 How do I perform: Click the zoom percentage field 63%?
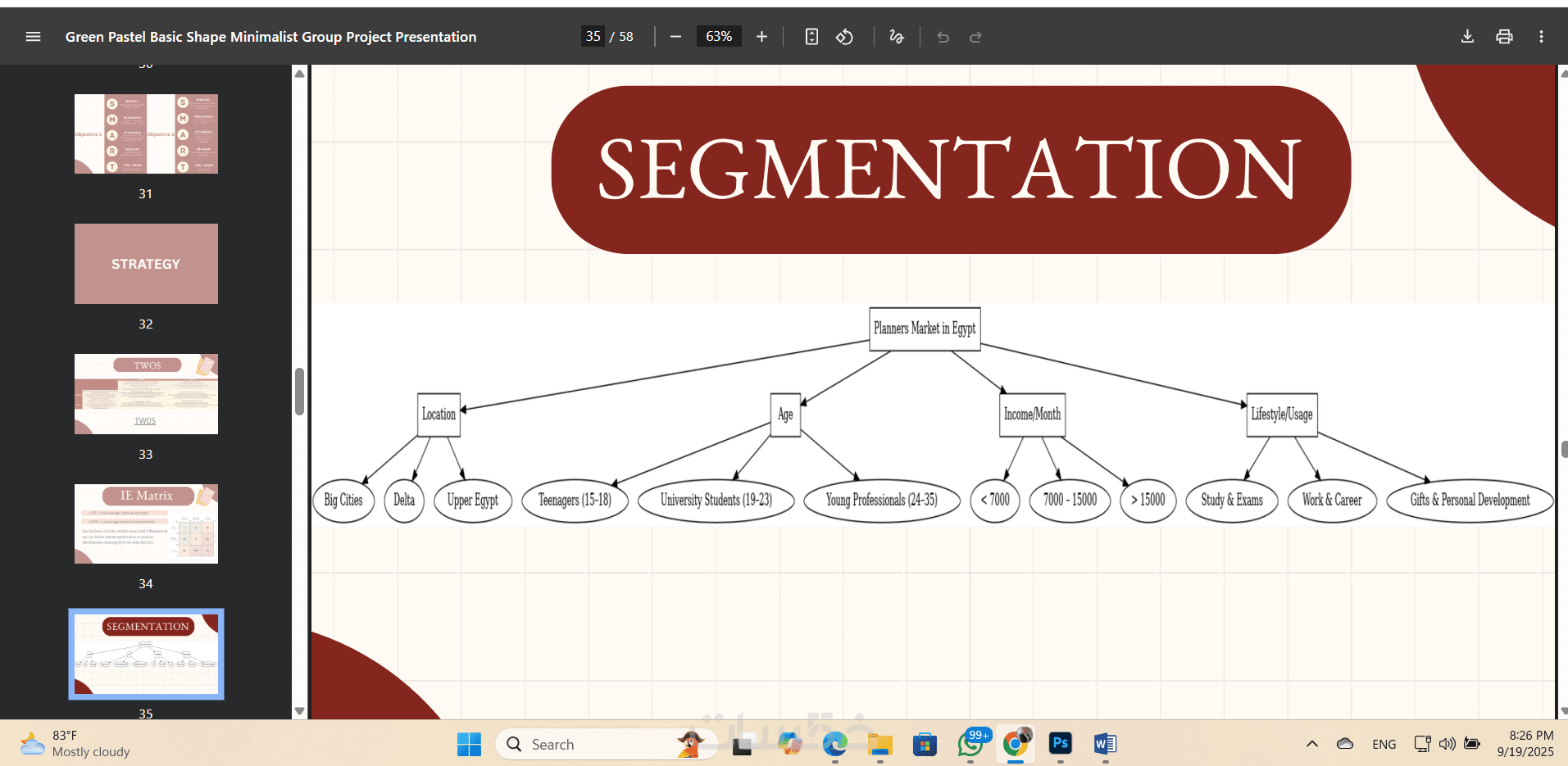point(719,37)
